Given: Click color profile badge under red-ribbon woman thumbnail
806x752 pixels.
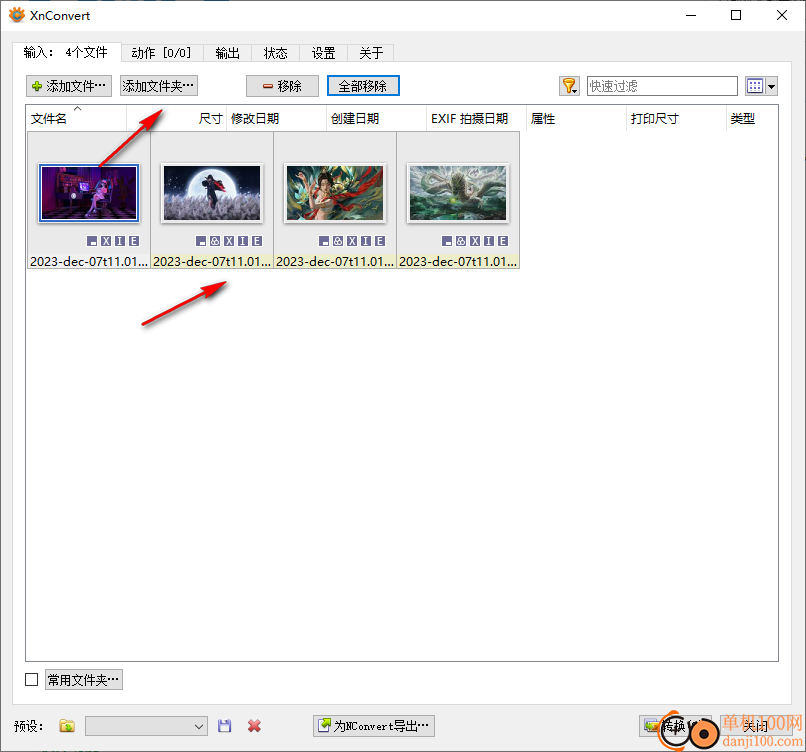Looking at the screenshot, I should pos(338,241).
